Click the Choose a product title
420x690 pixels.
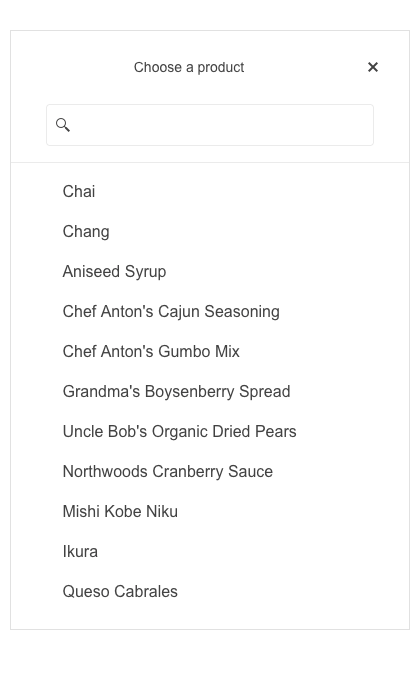click(189, 67)
